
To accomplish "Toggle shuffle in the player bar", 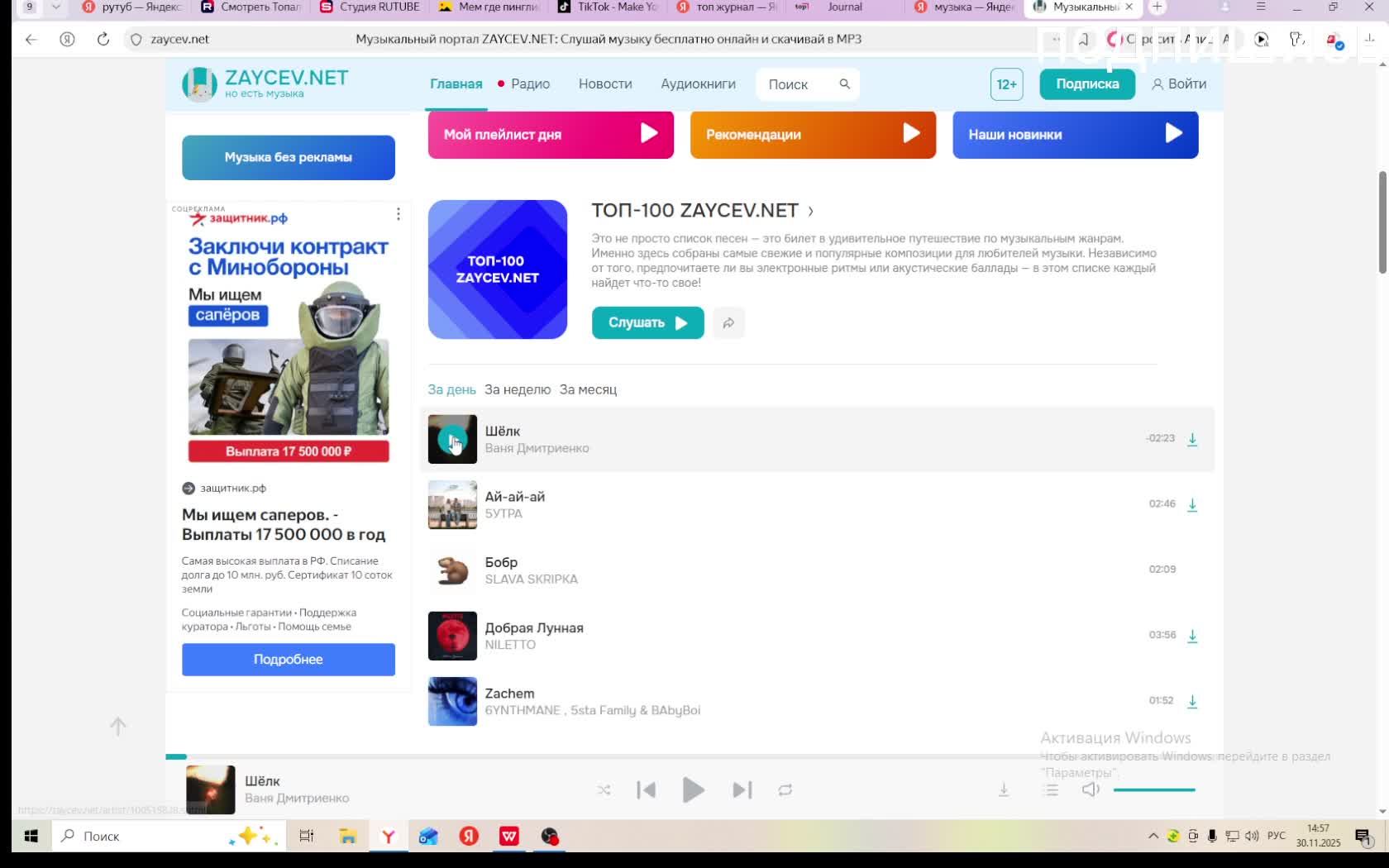I will click(x=604, y=790).
